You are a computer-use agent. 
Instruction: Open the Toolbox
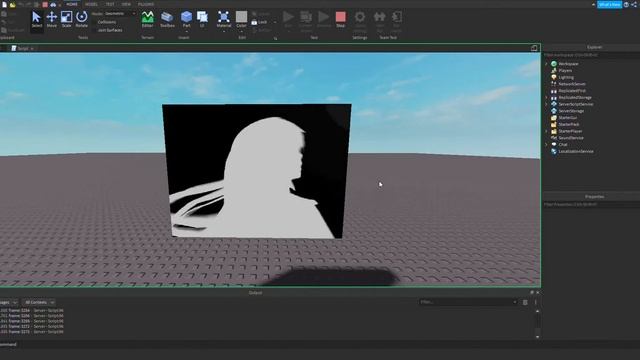pyautogui.click(x=167, y=19)
